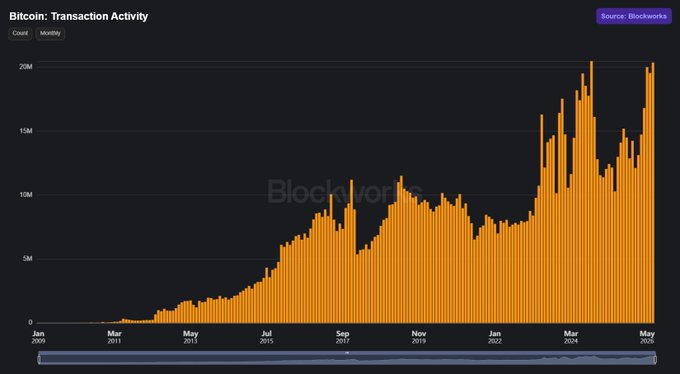
Task: Click the Count filter button
Action: [20, 33]
